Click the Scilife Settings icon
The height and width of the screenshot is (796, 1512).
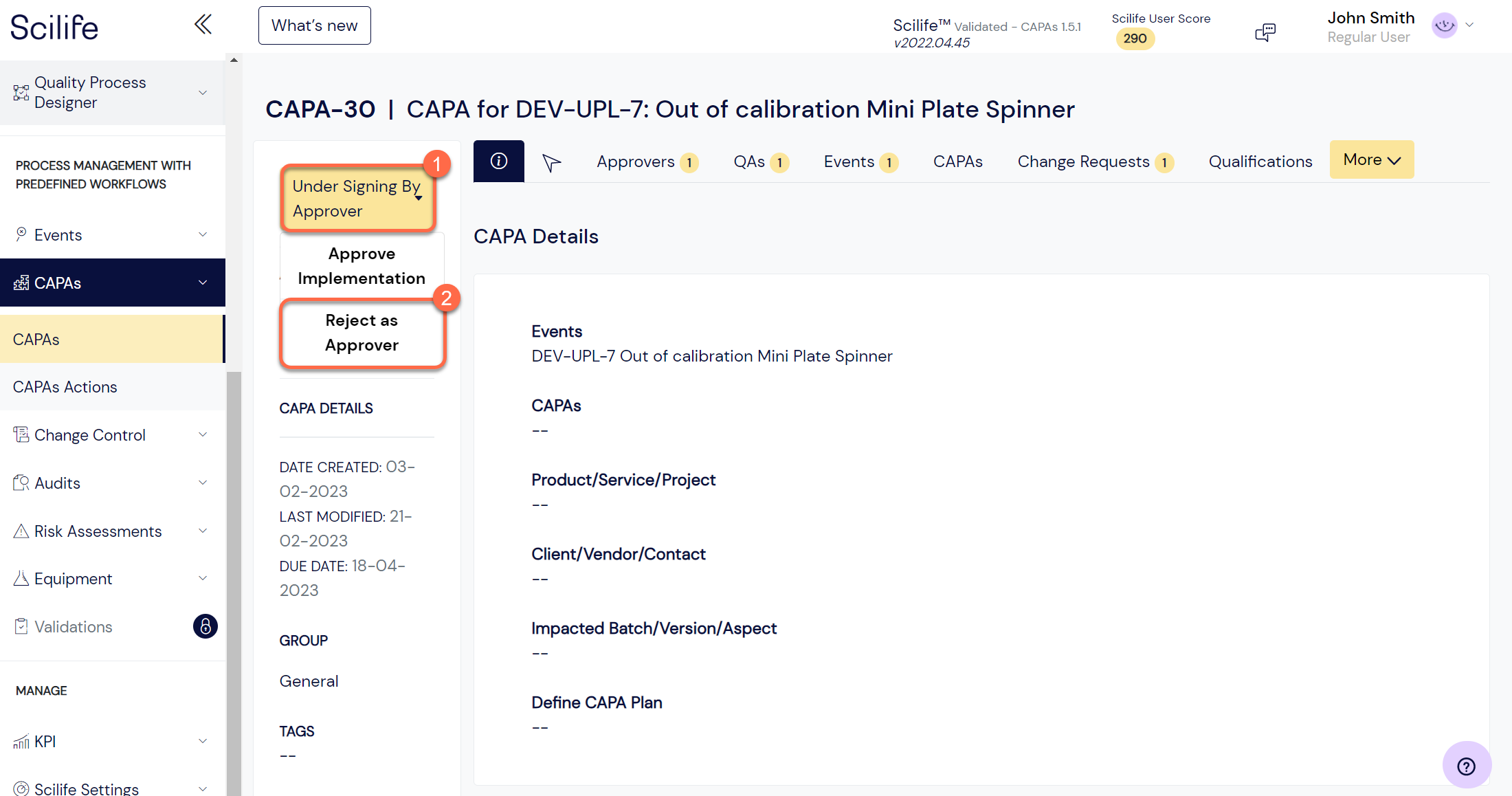pyautogui.click(x=21, y=788)
